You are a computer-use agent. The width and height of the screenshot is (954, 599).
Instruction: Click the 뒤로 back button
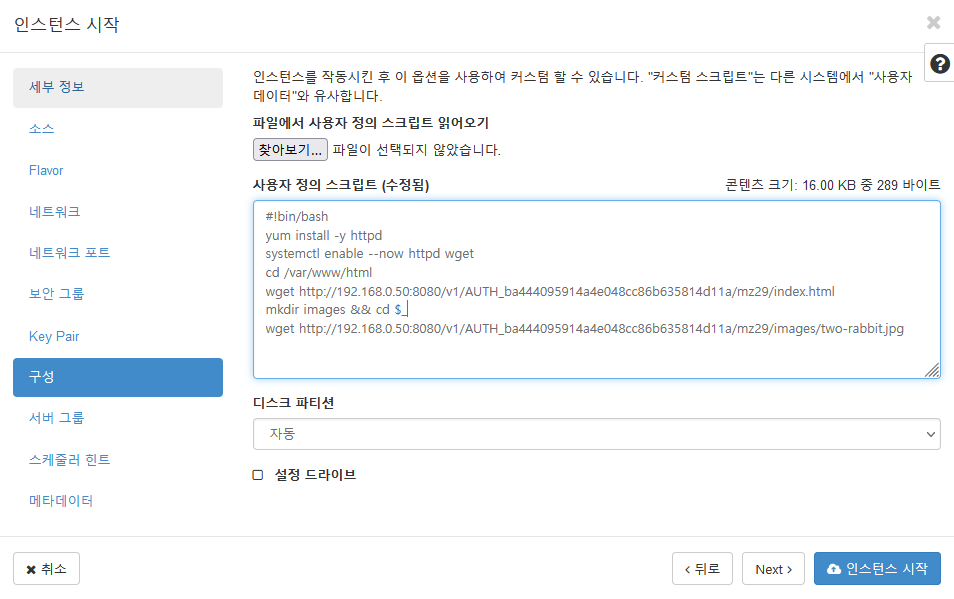tap(702, 569)
